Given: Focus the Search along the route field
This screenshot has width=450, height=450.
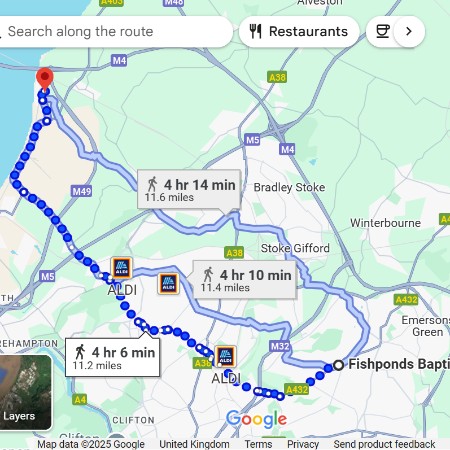Looking at the screenshot, I should 113,31.
